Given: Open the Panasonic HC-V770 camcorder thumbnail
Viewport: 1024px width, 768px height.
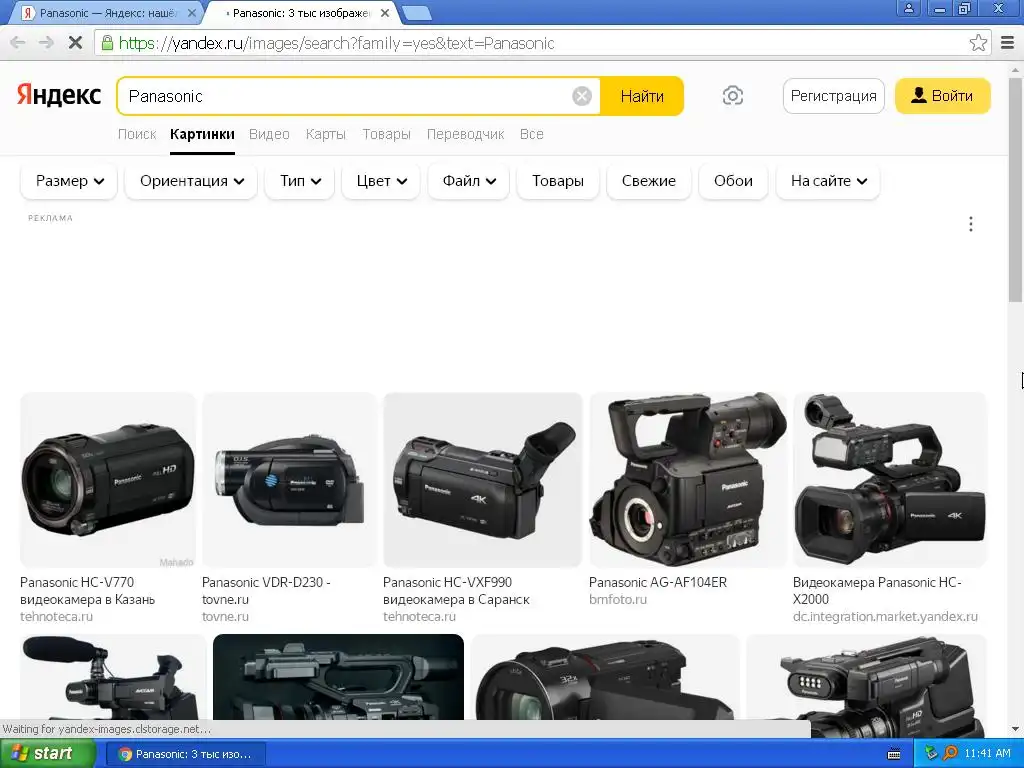Looking at the screenshot, I should (x=108, y=480).
